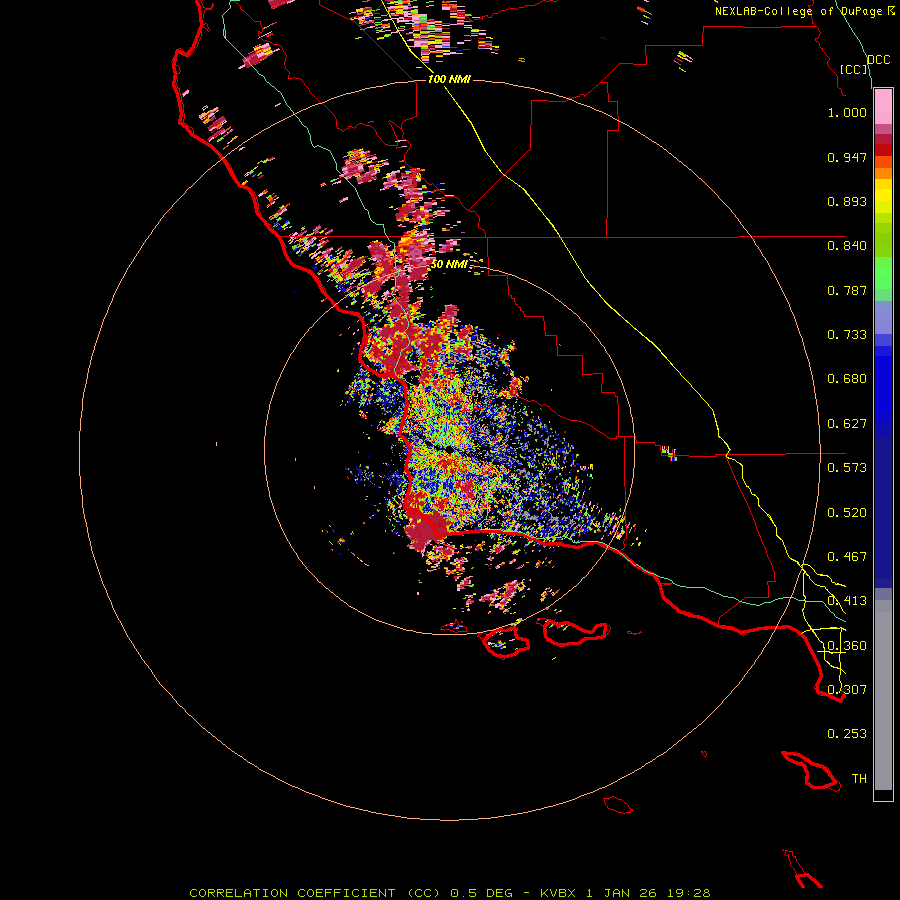The height and width of the screenshot is (900, 900).
Task: Click the 100 NMI range ring label
Action: 449,79
